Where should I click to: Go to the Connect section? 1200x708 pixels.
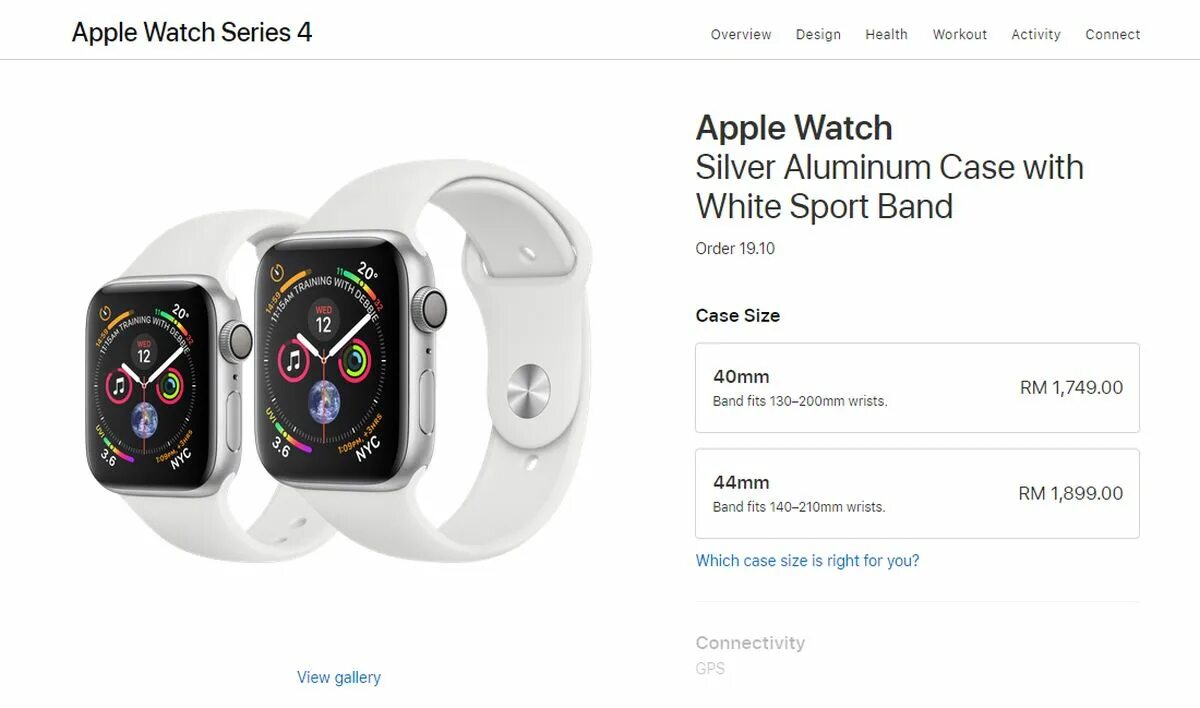tap(1113, 34)
